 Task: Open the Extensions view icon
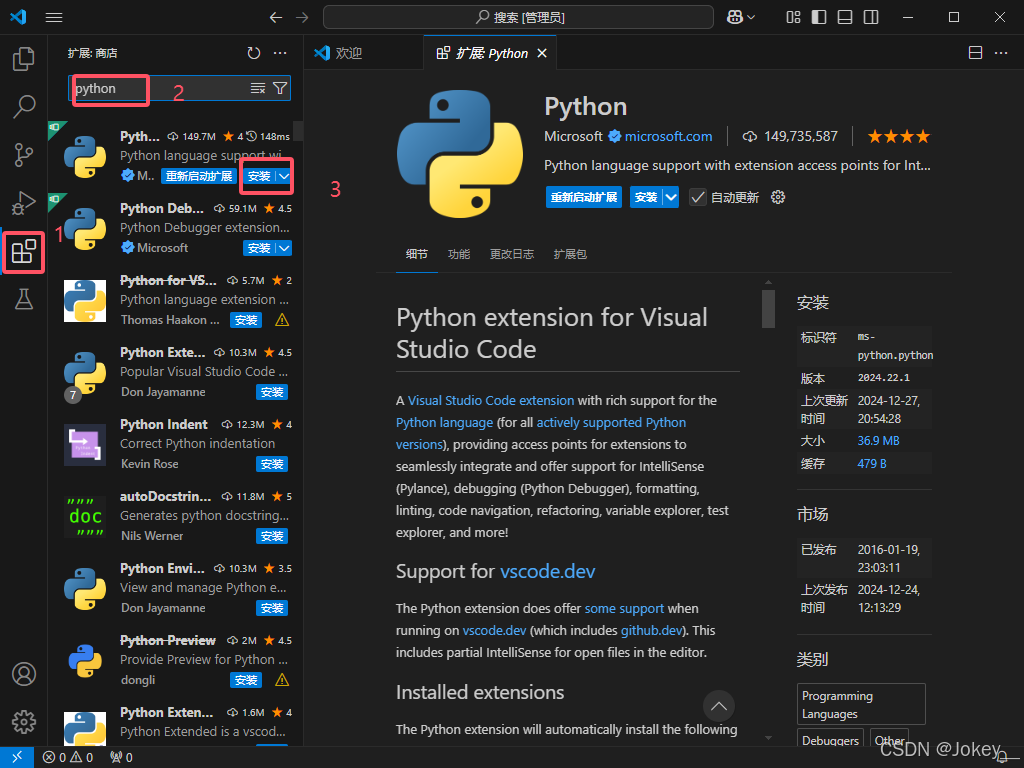(24, 251)
